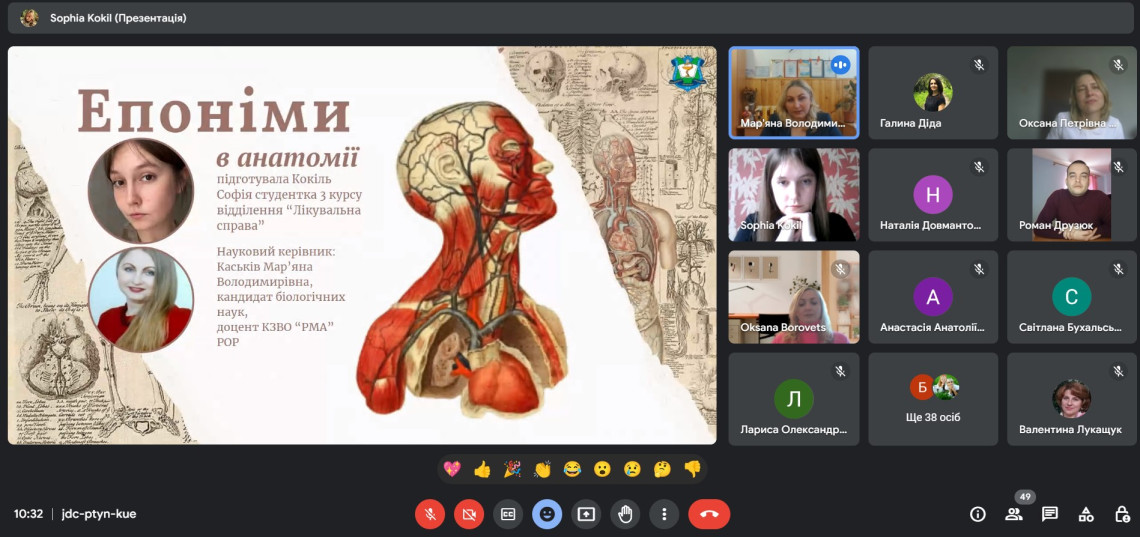Show the participants list icon

(x=1013, y=514)
